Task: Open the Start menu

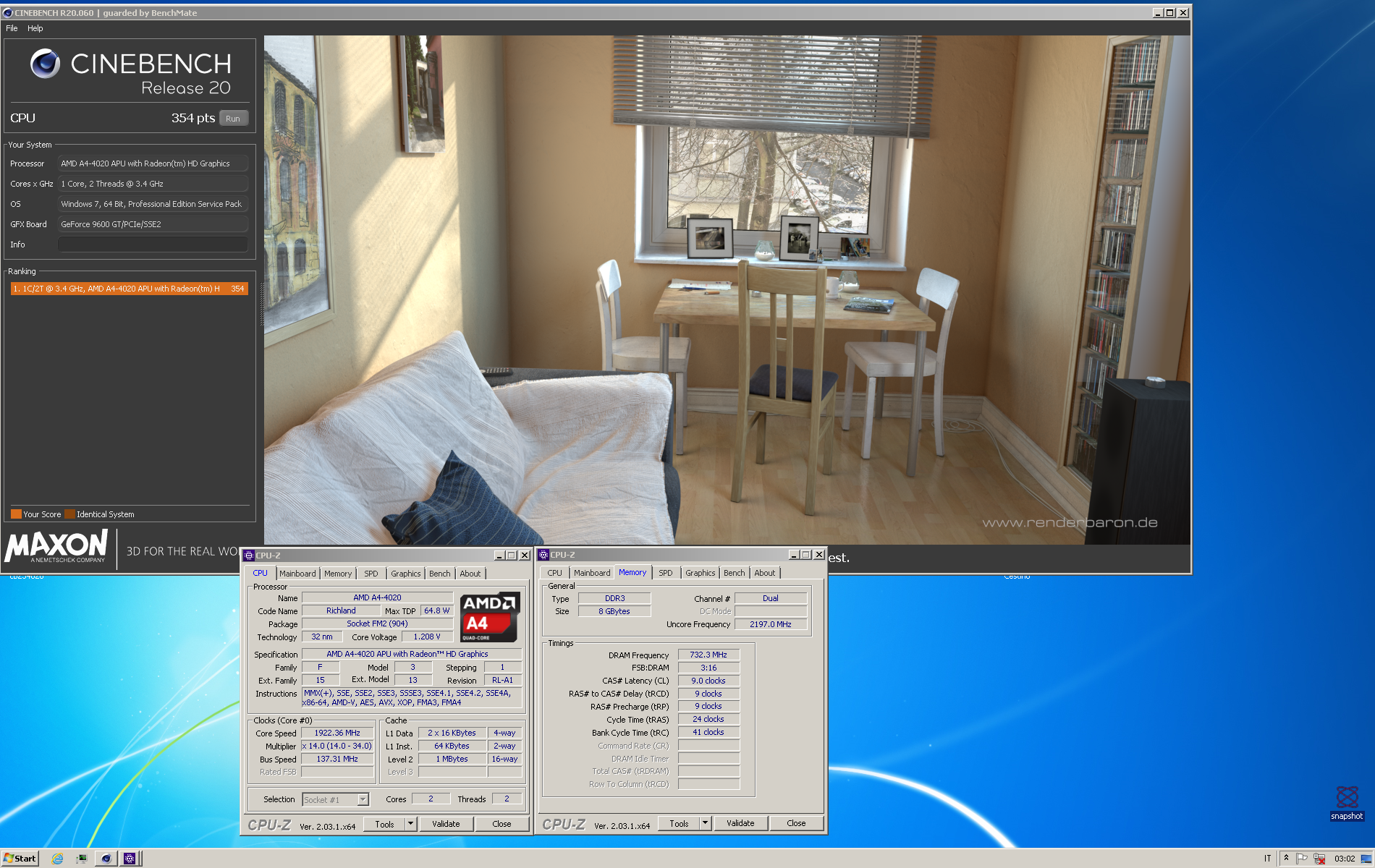Action: click(x=20, y=859)
